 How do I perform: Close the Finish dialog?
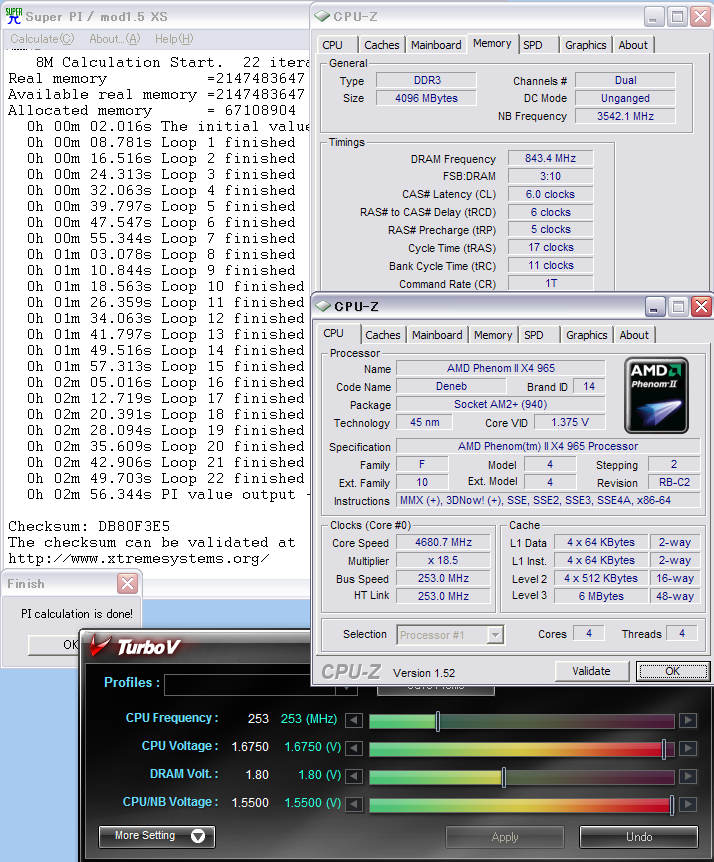[x=128, y=583]
